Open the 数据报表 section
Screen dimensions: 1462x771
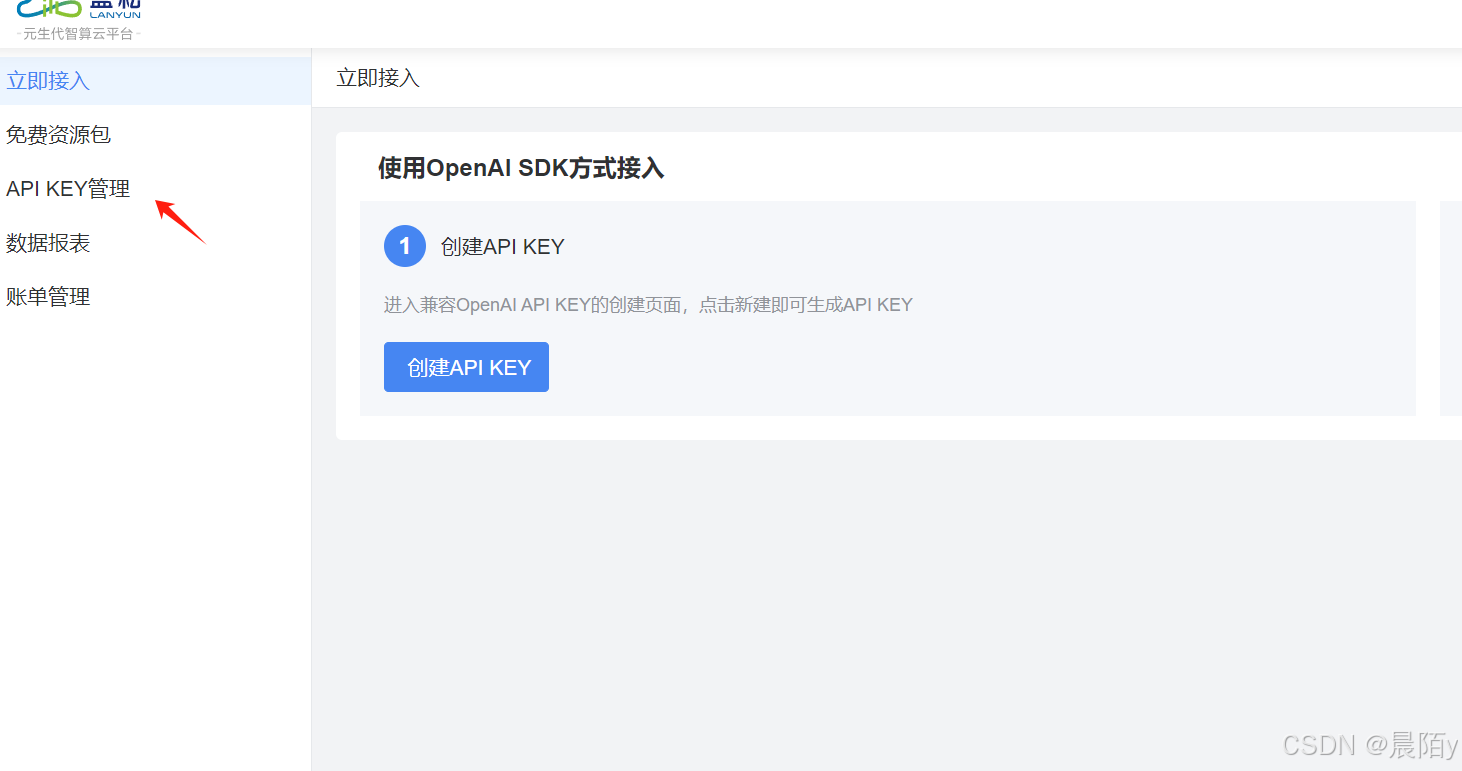point(48,242)
